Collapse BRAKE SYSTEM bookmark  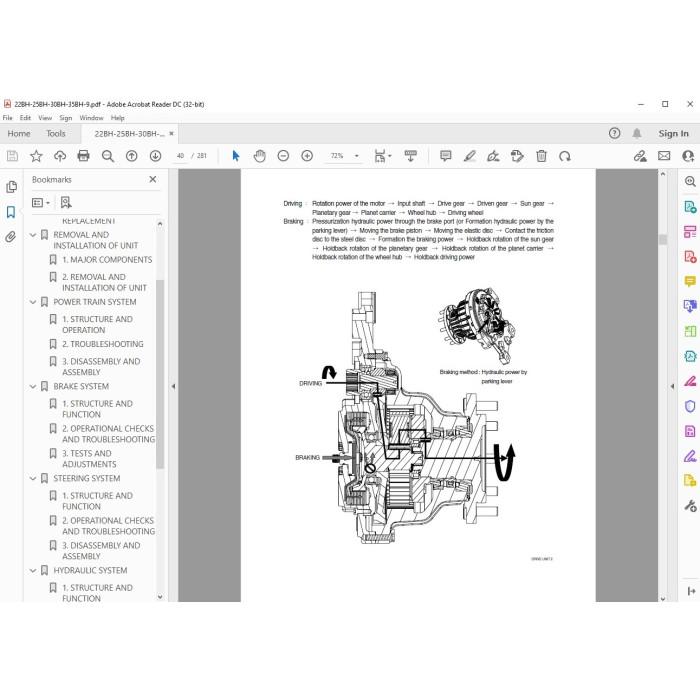(33, 386)
